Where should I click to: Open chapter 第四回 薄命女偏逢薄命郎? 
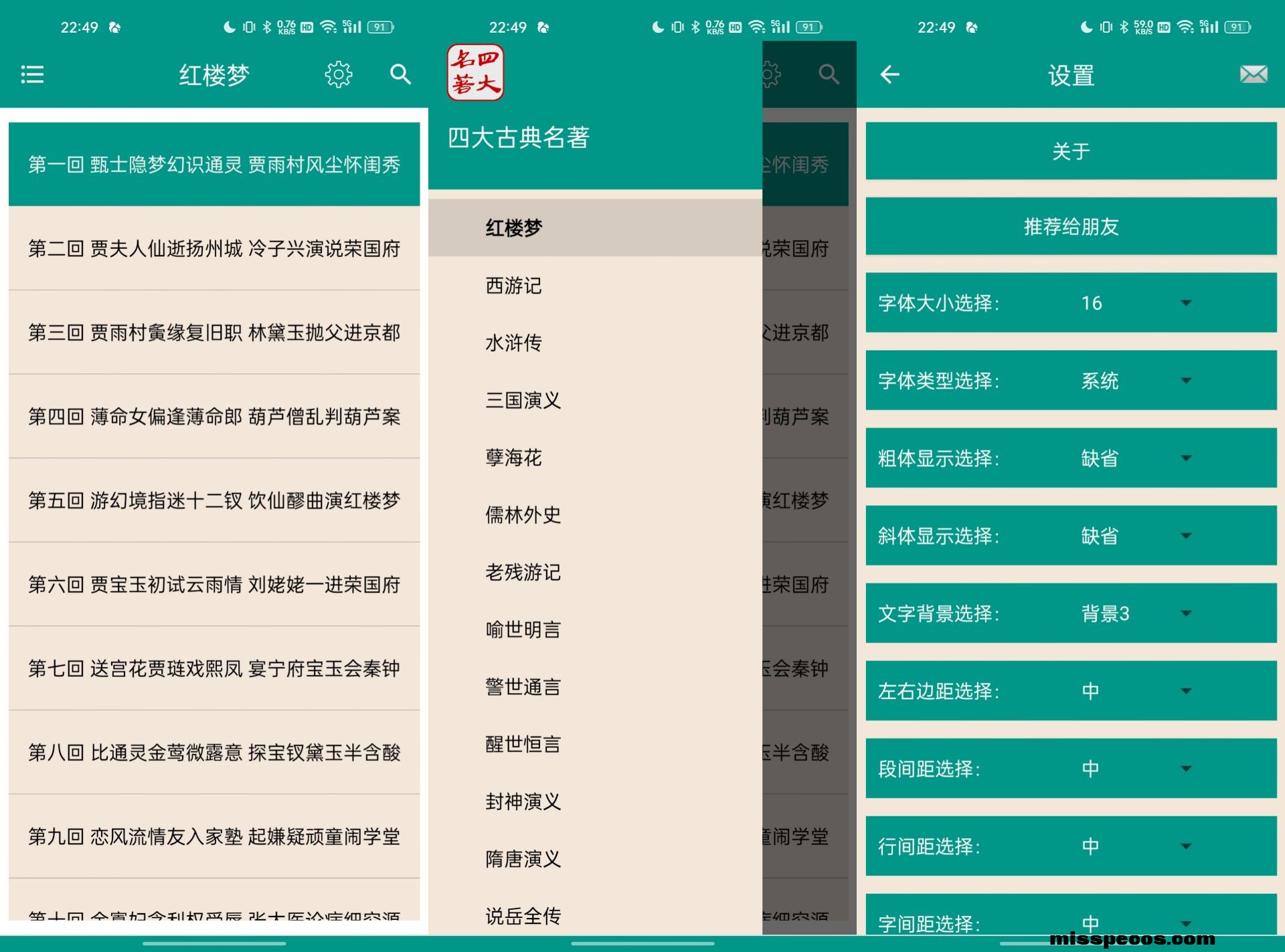coord(214,416)
